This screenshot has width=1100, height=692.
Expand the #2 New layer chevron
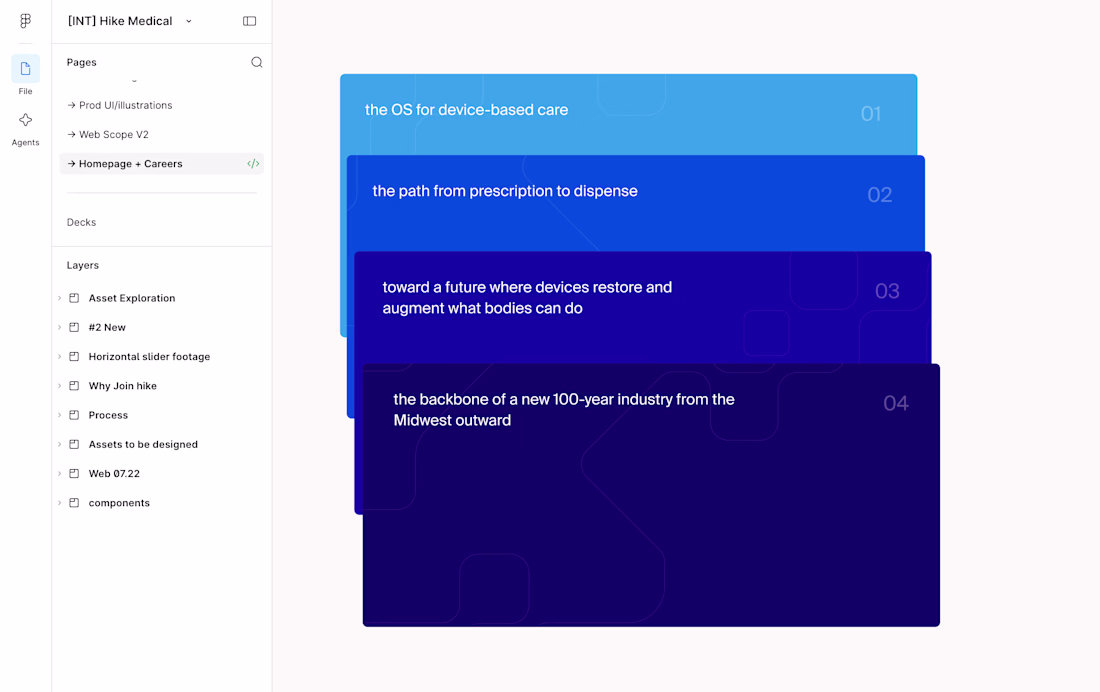(60, 328)
